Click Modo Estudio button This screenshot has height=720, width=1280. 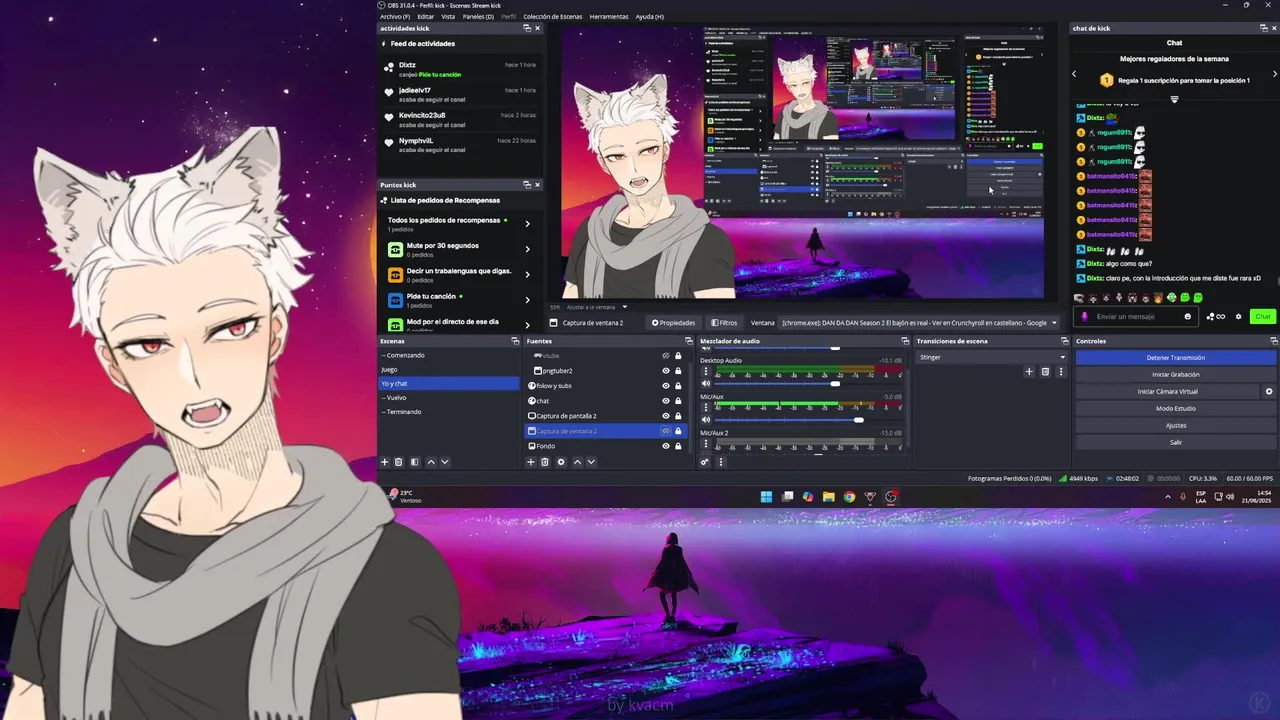click(1176, 409)
